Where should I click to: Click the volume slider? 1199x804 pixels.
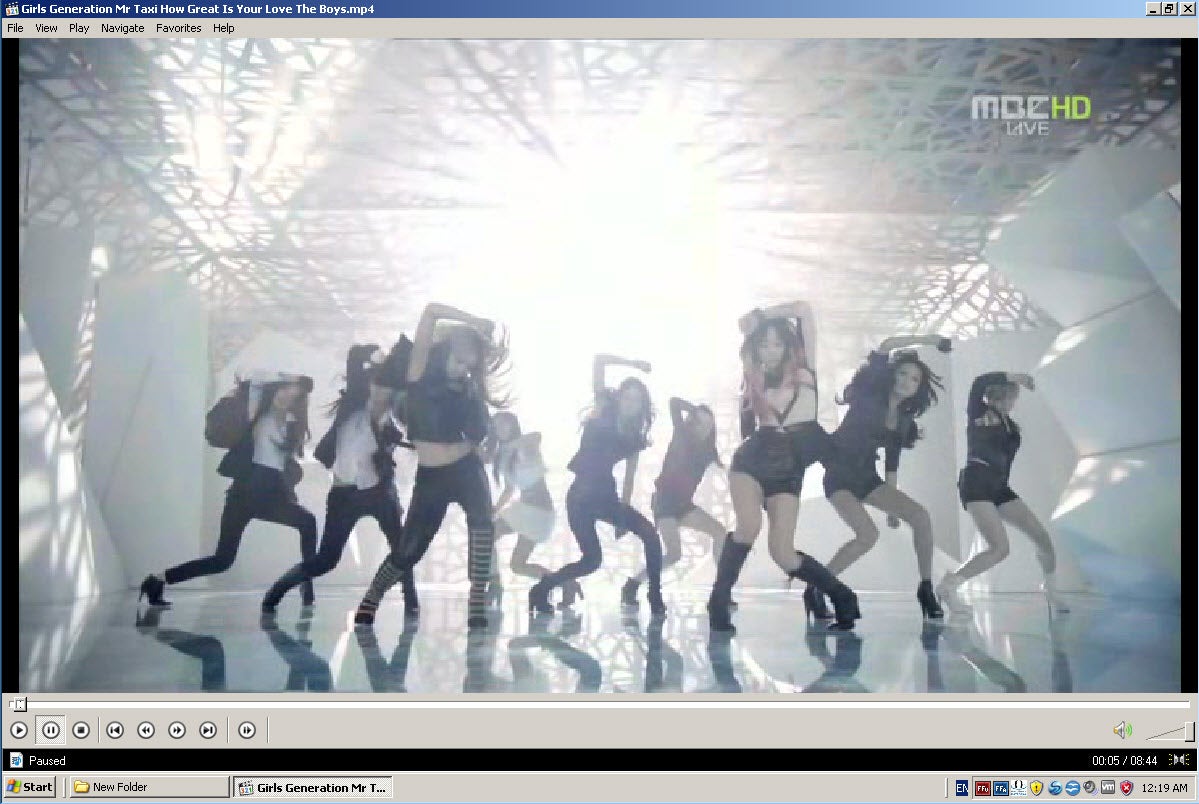click(1170, 731)
